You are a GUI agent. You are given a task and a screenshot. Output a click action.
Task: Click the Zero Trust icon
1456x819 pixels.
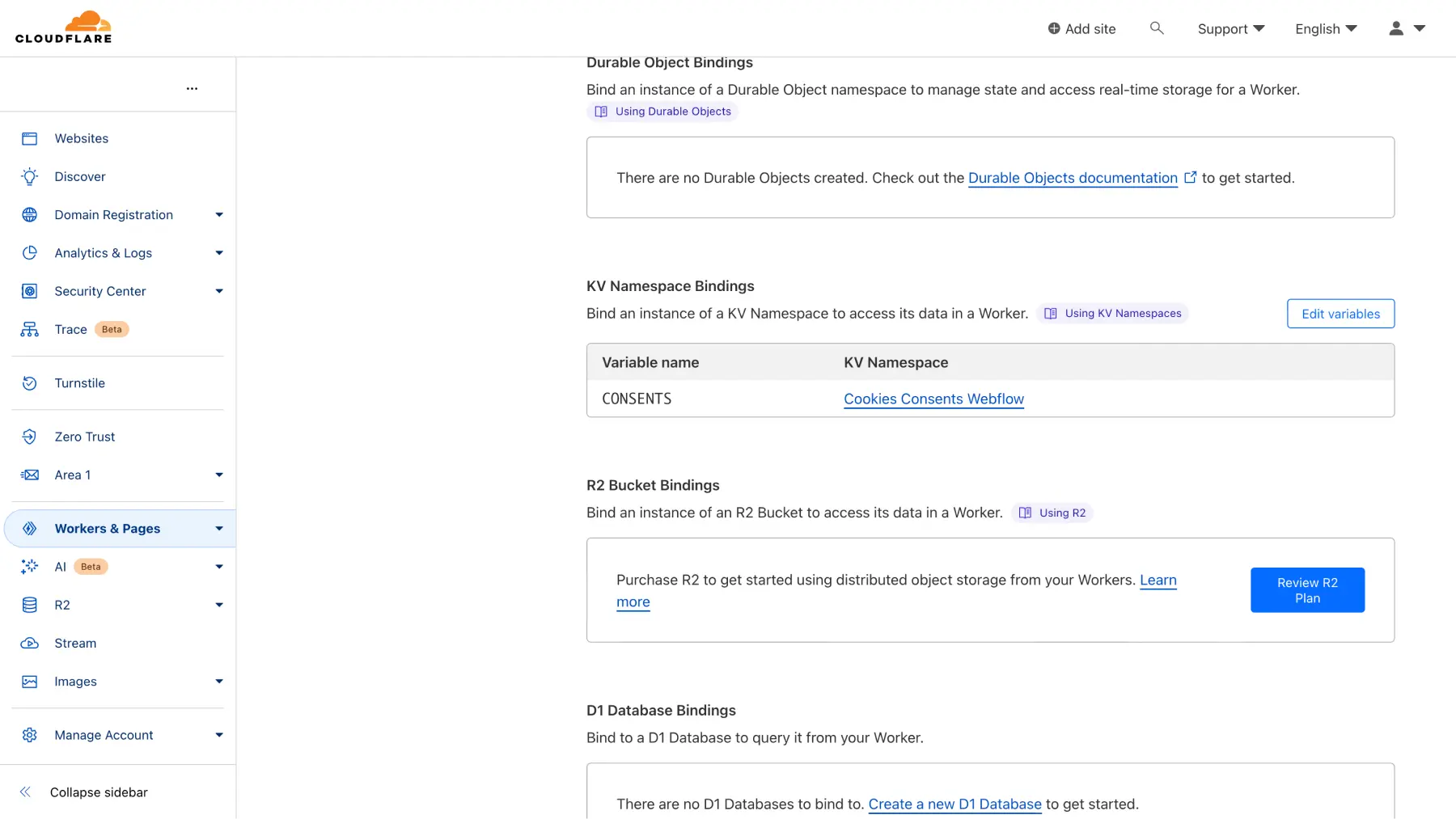click(30, 437)
